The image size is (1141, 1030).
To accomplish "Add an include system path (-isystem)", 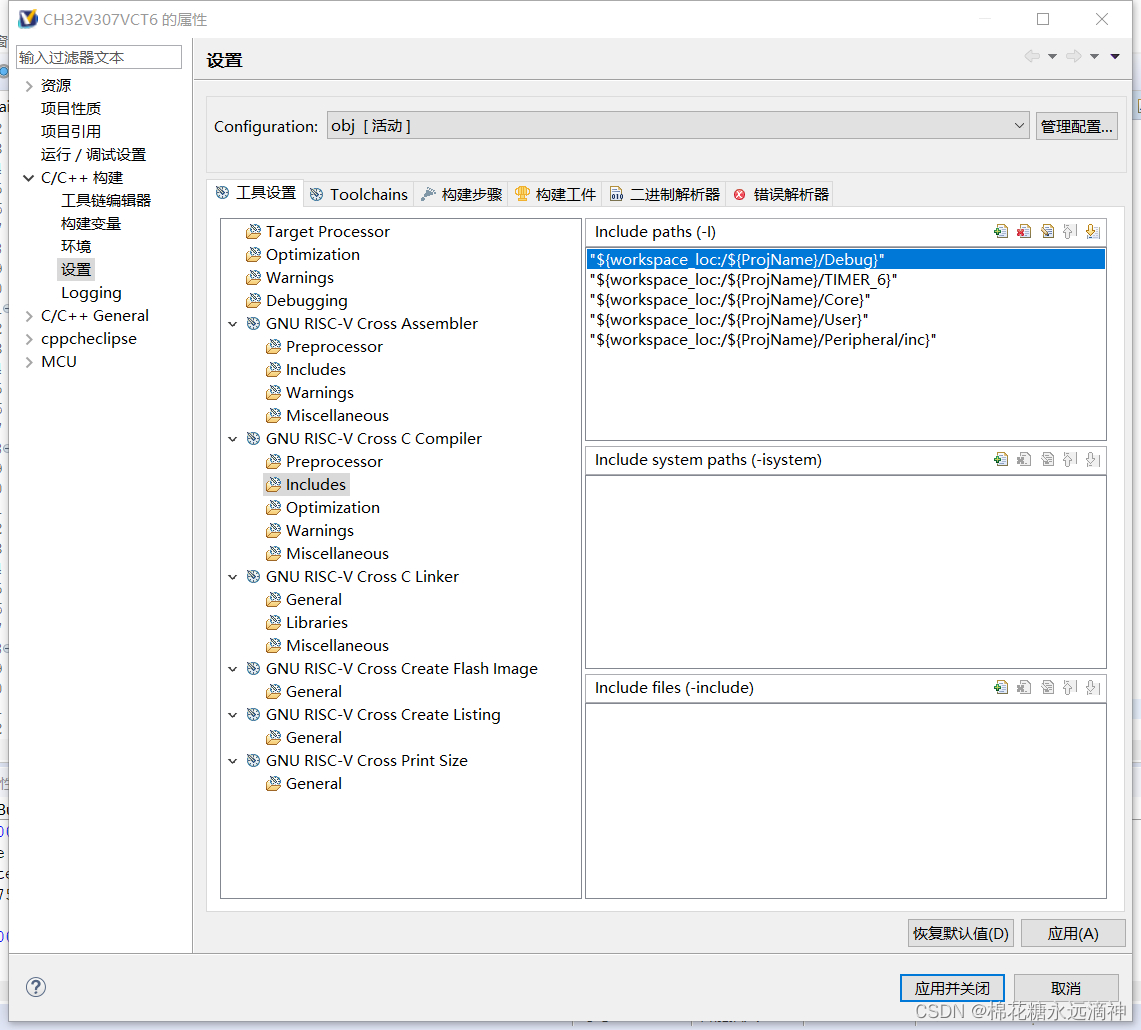I will (1001, 459).
